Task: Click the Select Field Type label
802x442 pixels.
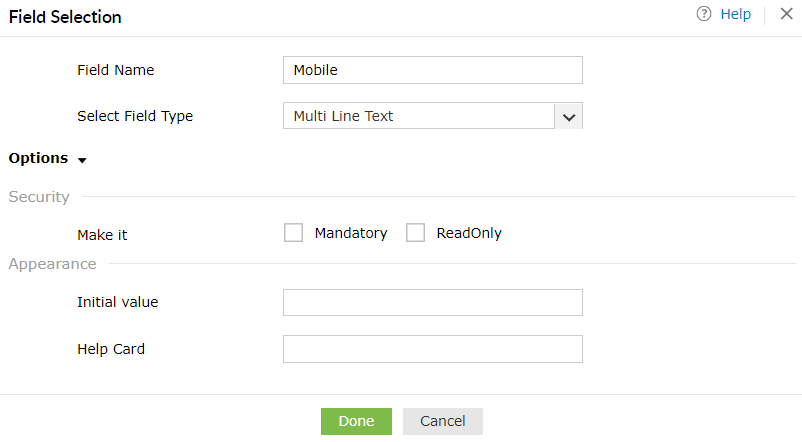Action: [x=135, y=116]
